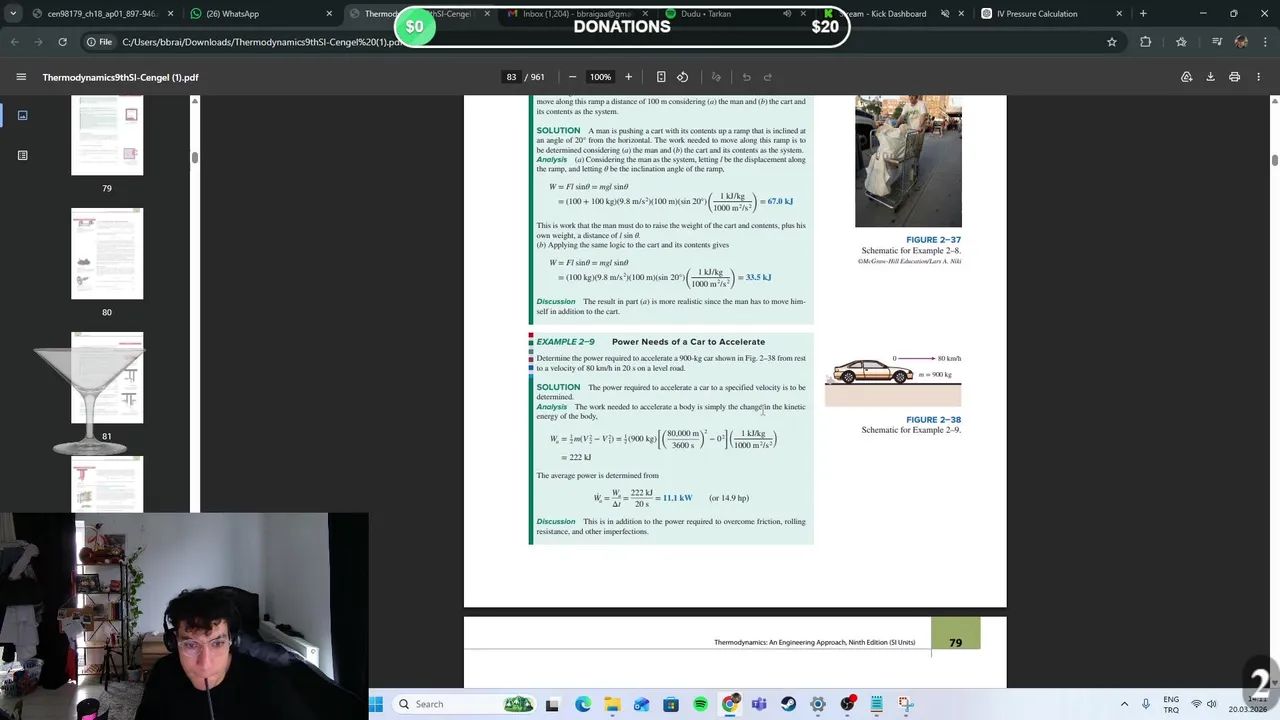The height and width of the screenshot is (720, 1280).
Task: Show thumbnails view in the sidebar
Action: [x=22, y=115]
